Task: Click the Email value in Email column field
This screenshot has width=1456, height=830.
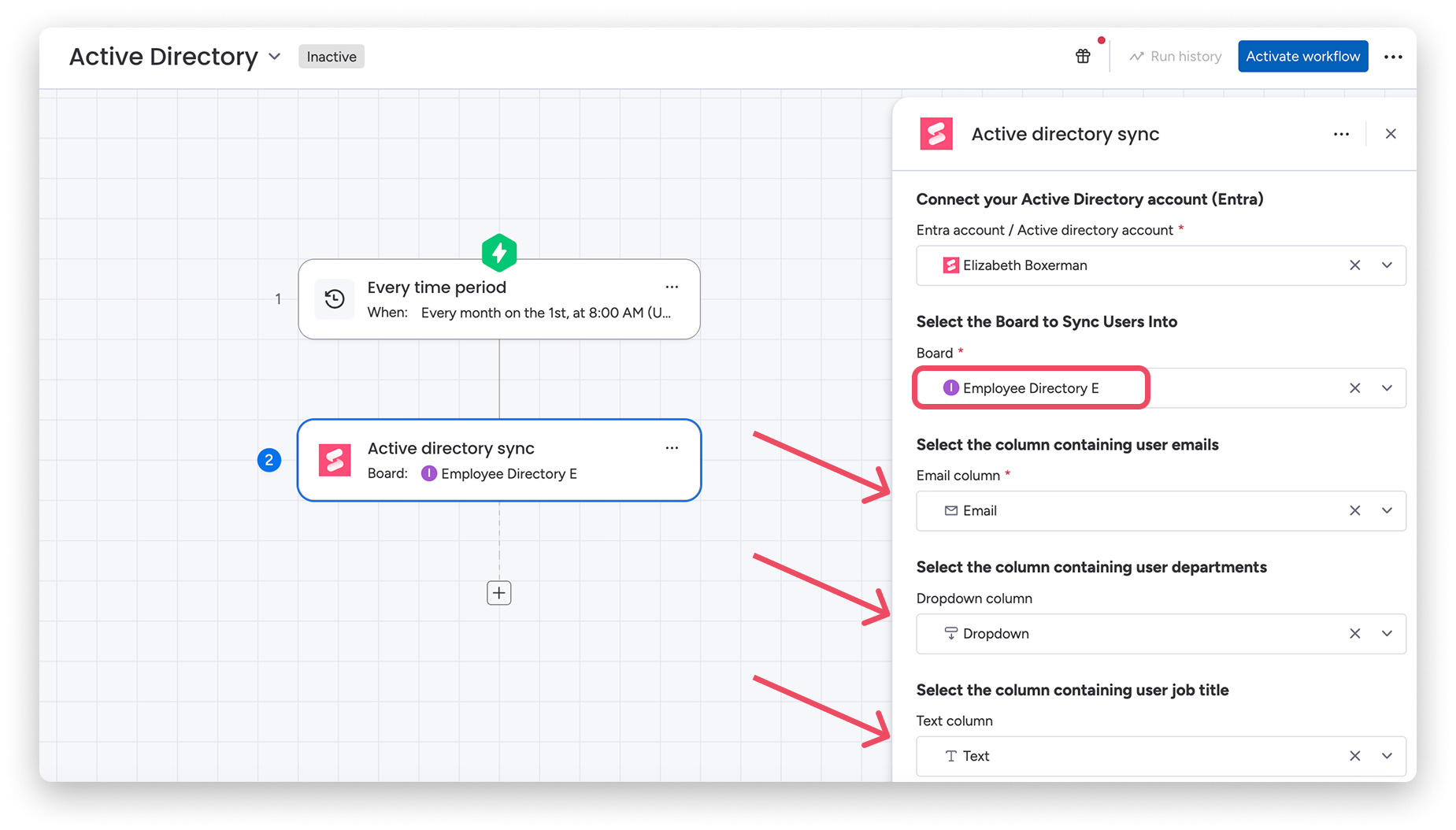Action: click(980, 511)
